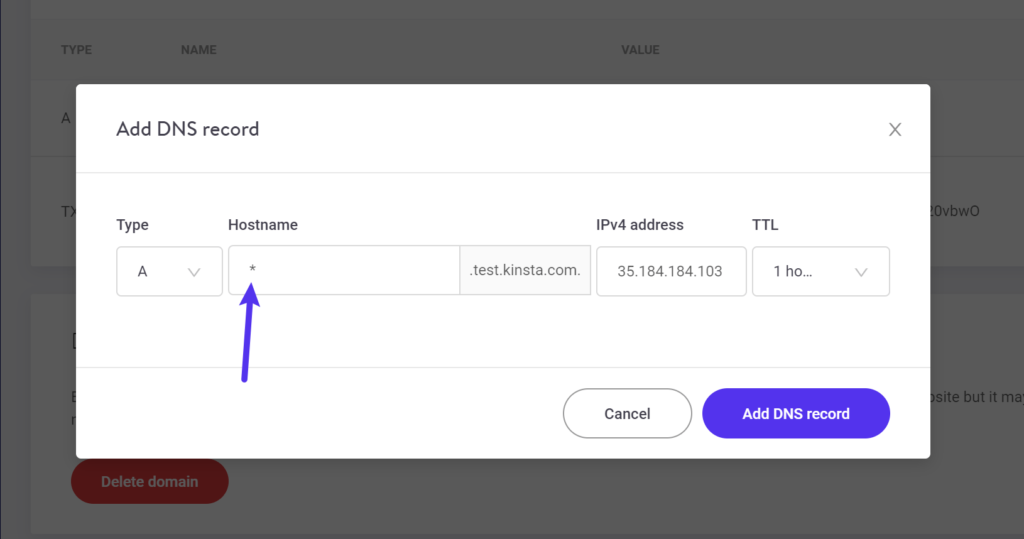Click the chevron arrow in the TTL selector
The width and height of the screenshot is (1024, 539).
pos(861,272)
